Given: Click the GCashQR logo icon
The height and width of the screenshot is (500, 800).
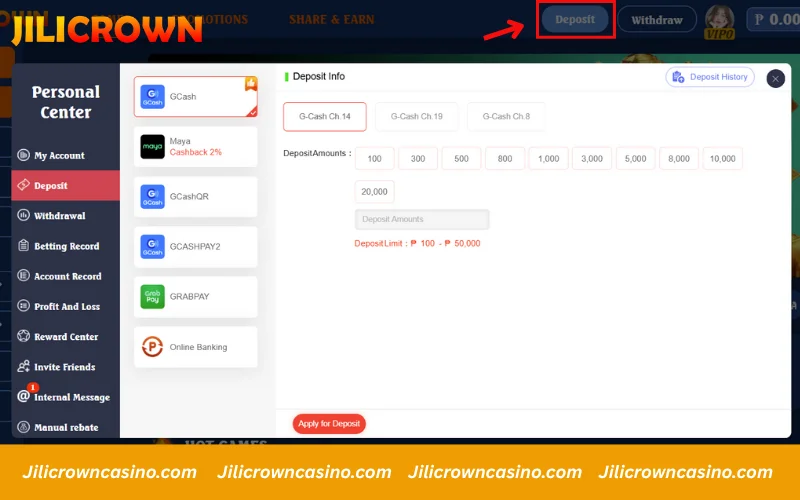Looking at the screenshot, I should (152, 196).
